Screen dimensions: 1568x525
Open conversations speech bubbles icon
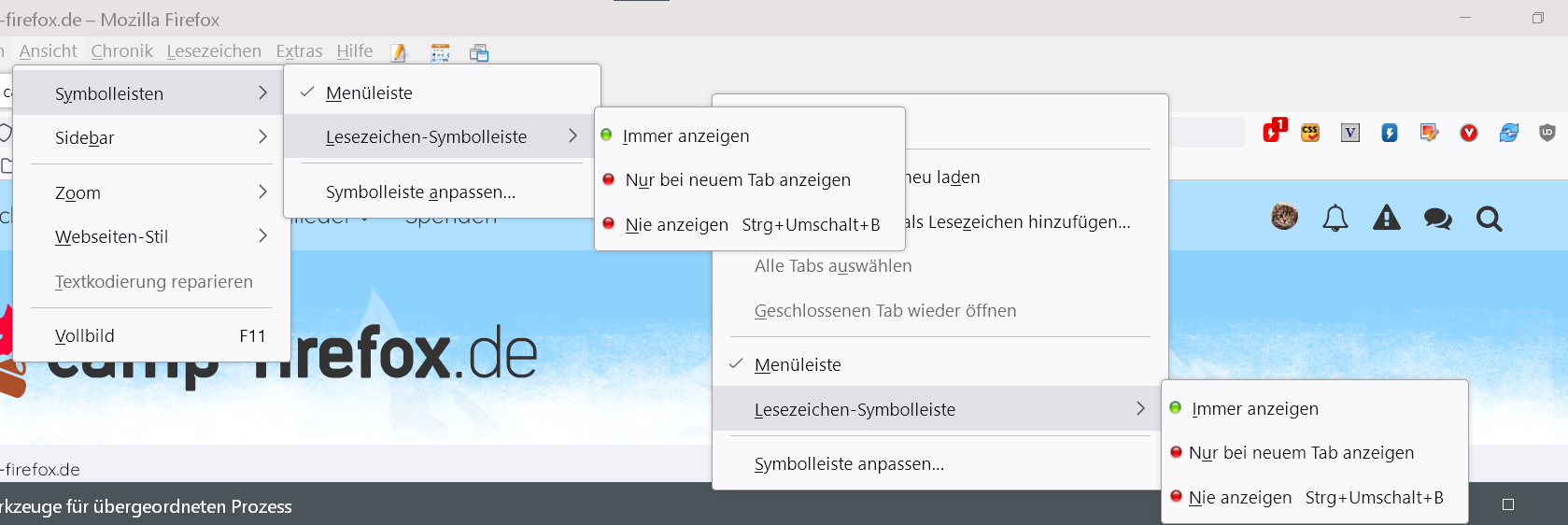click(1438, 220)
